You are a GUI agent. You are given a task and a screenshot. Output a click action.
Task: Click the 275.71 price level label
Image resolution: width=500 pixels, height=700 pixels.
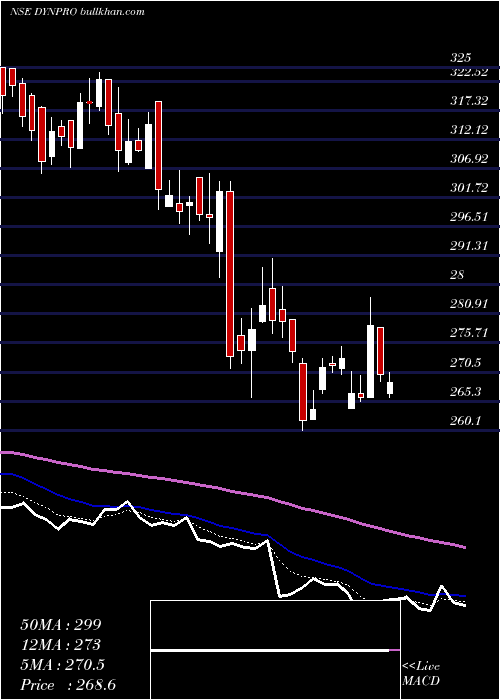(469, 333)
